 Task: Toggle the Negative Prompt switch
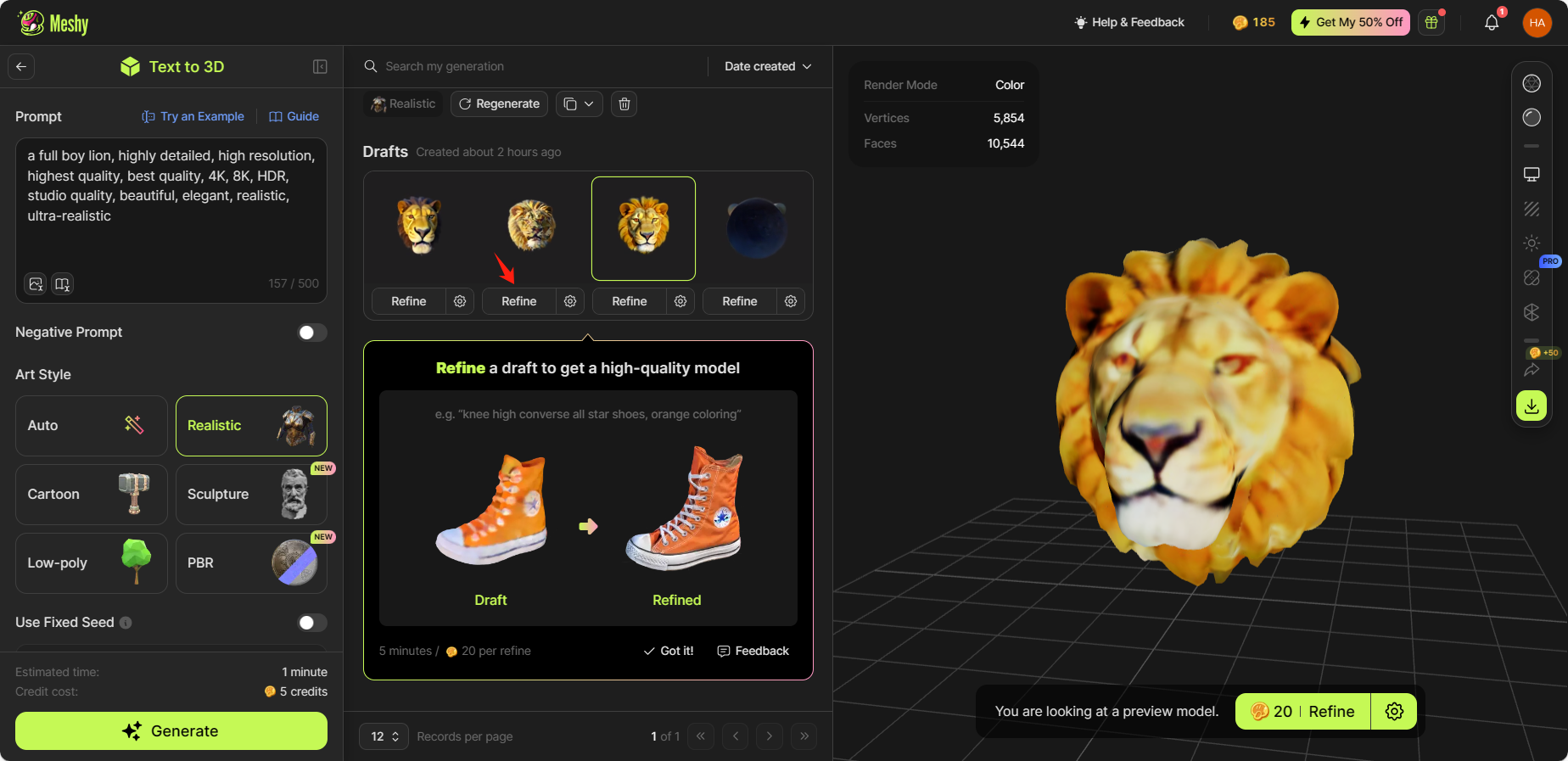(x=311, y=333)
